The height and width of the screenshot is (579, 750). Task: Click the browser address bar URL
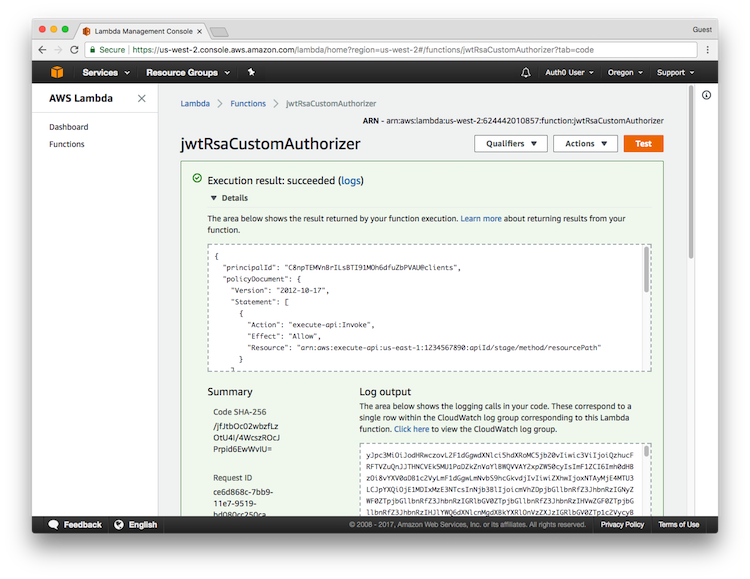tap(363, 50)
